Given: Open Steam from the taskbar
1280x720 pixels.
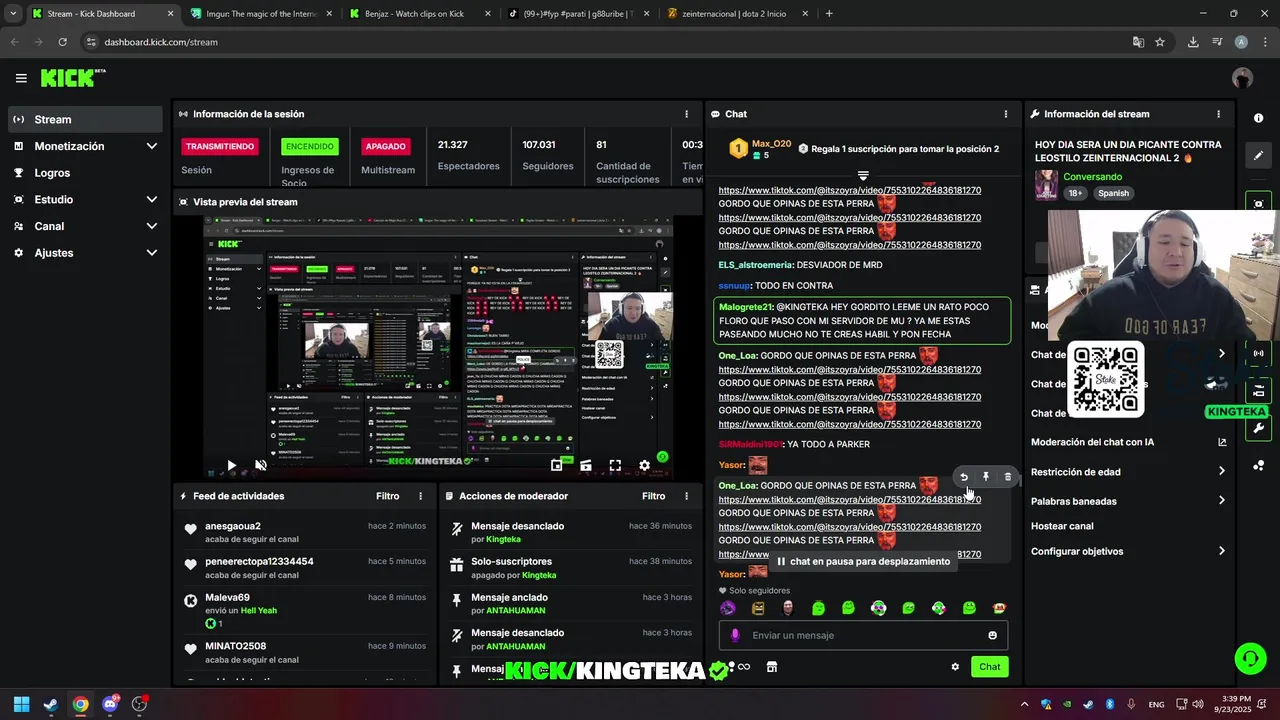Looking at the screenshot, I should (x=51, y=704).
